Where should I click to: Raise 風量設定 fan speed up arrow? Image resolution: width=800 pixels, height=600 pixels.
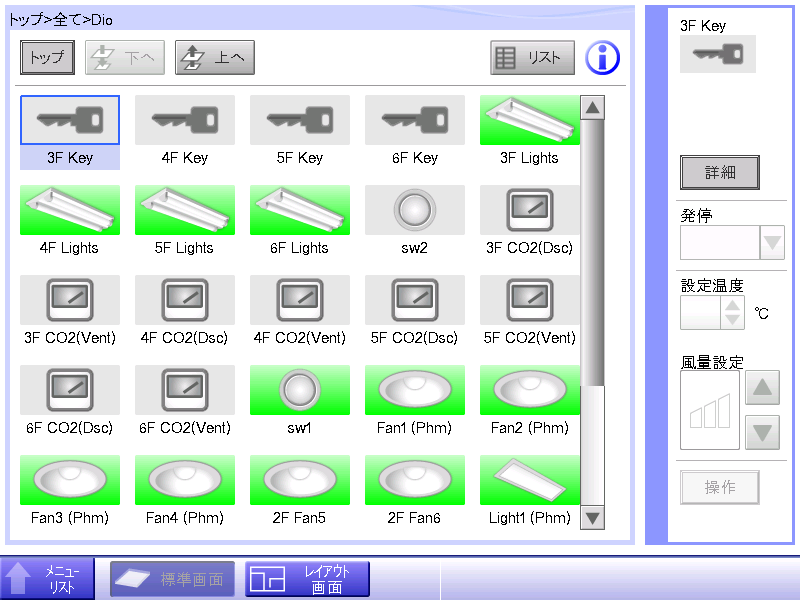[762, 388]
